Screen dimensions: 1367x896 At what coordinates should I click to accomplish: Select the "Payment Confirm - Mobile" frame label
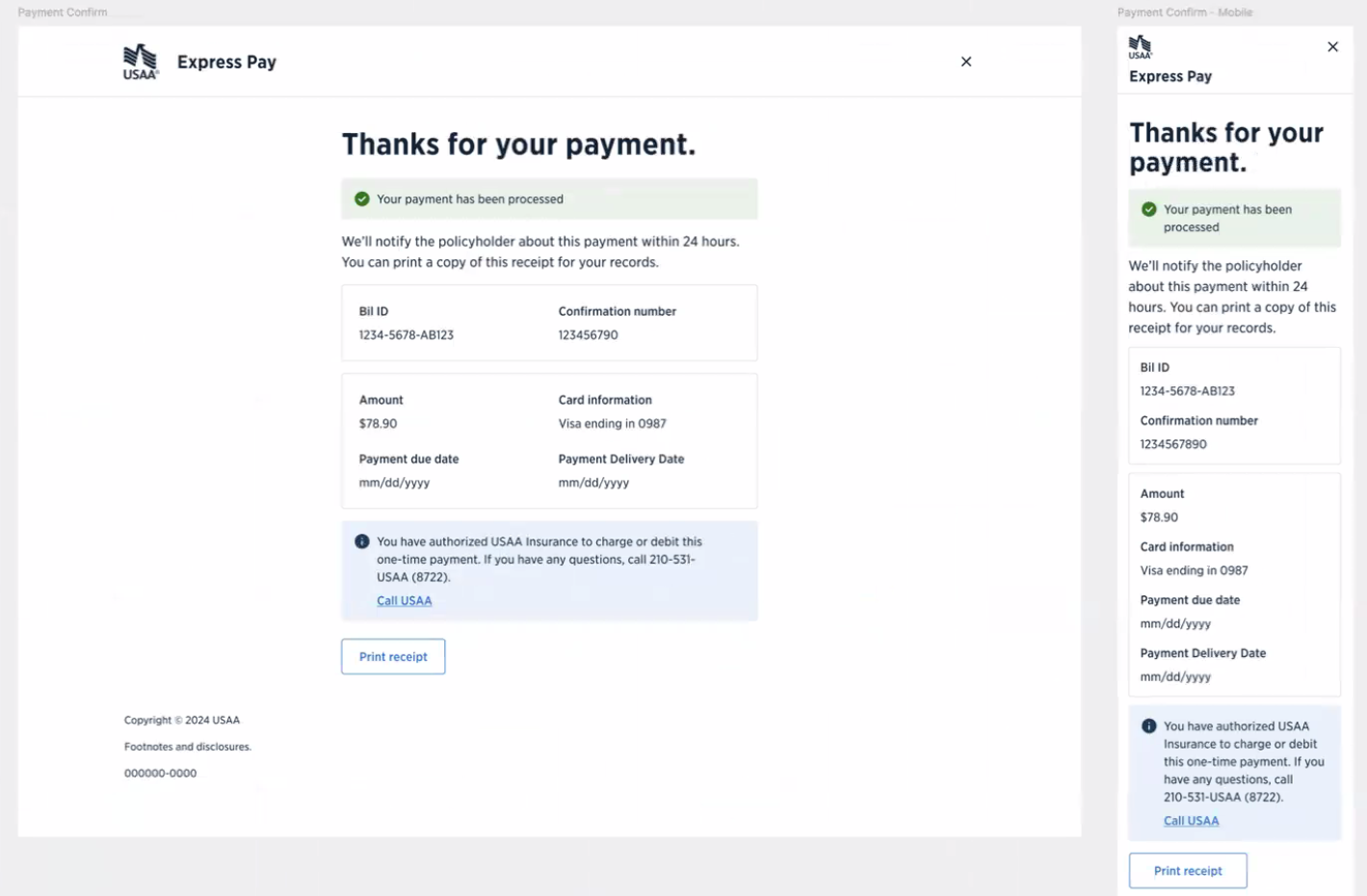pos(1184,13)
